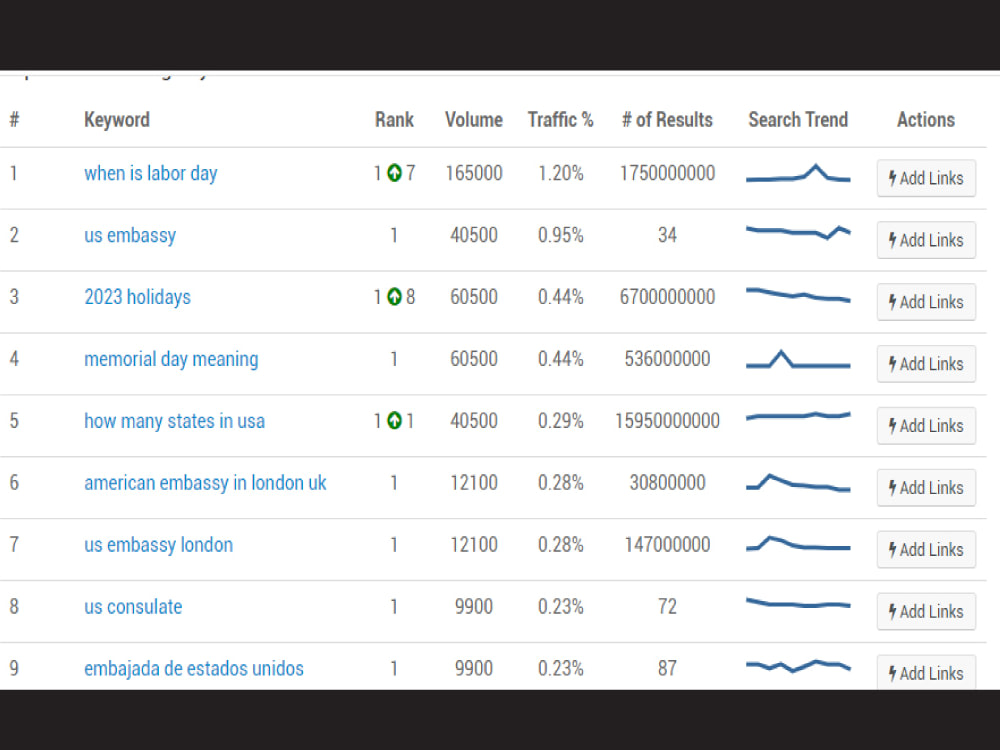1000x750 pixels.
Task: Click the green rank-up arrow for '2023 holidays'
Action: point(395,297)
